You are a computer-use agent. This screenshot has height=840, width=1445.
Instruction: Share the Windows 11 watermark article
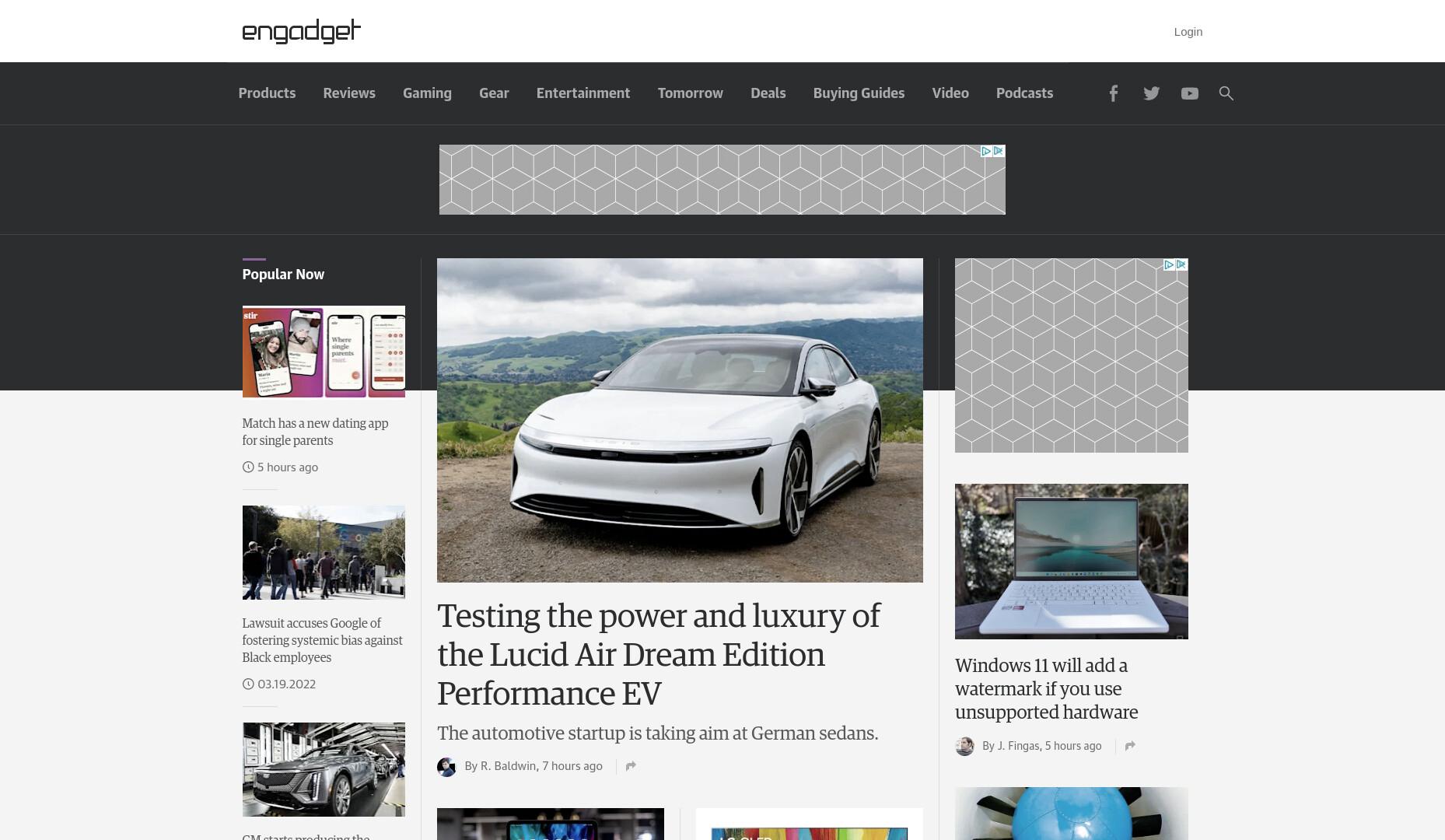1130,746
